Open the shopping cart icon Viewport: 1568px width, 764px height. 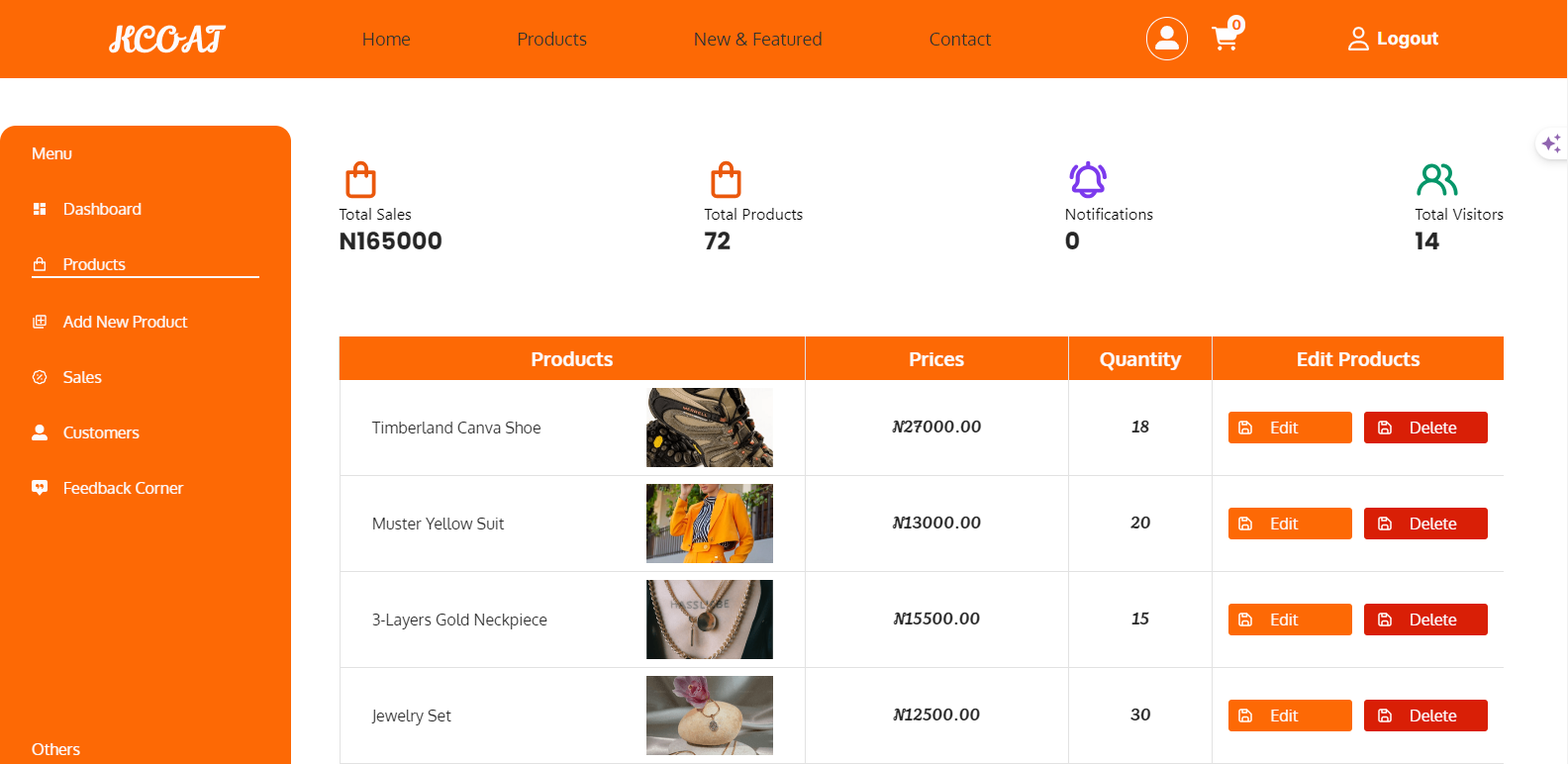[x=1226, y=38]
